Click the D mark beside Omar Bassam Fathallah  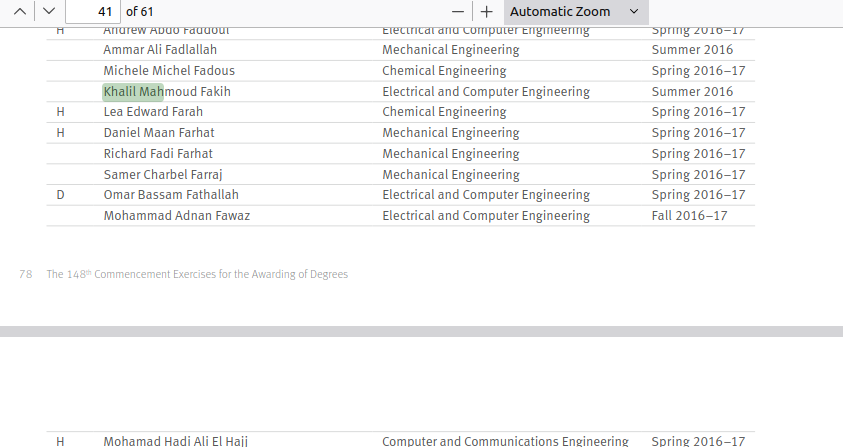tap(60, 195)
